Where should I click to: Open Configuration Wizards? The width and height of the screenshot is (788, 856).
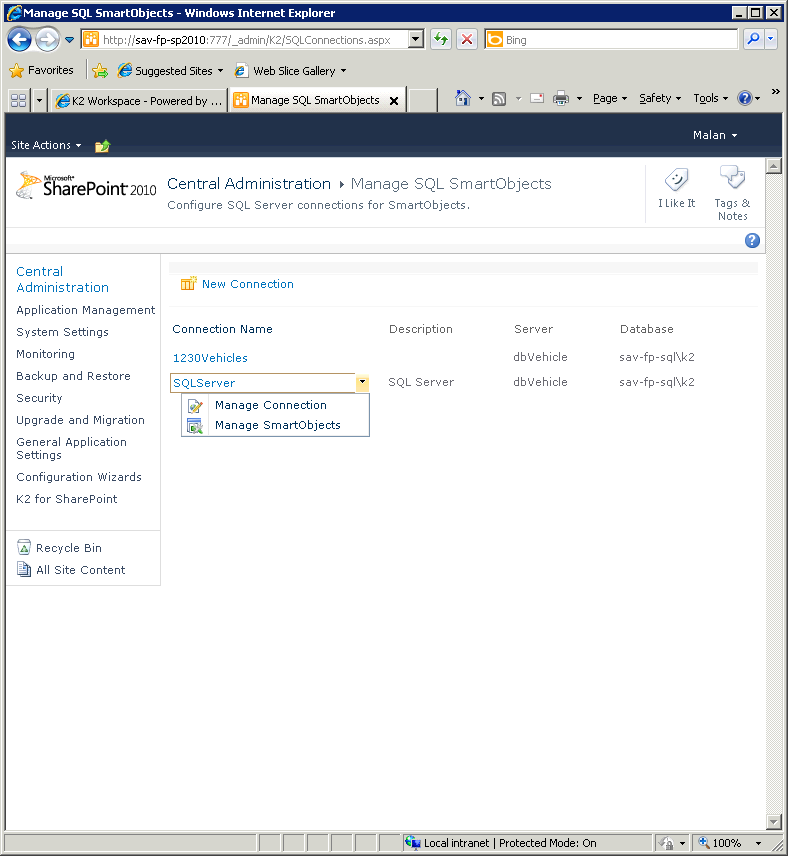[x=79, y=477]
